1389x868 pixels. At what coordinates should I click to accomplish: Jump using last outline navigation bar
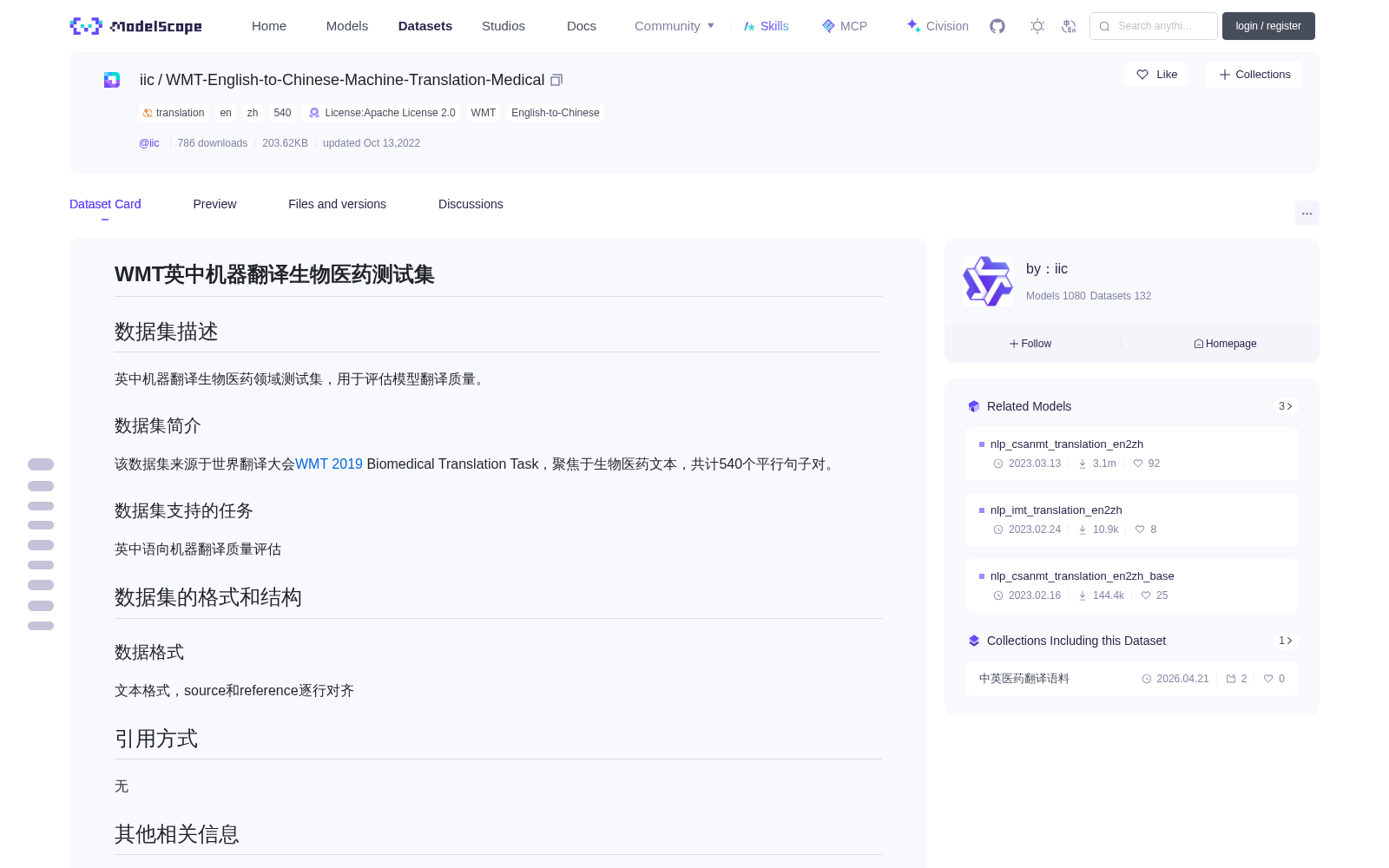pos(41,626)
